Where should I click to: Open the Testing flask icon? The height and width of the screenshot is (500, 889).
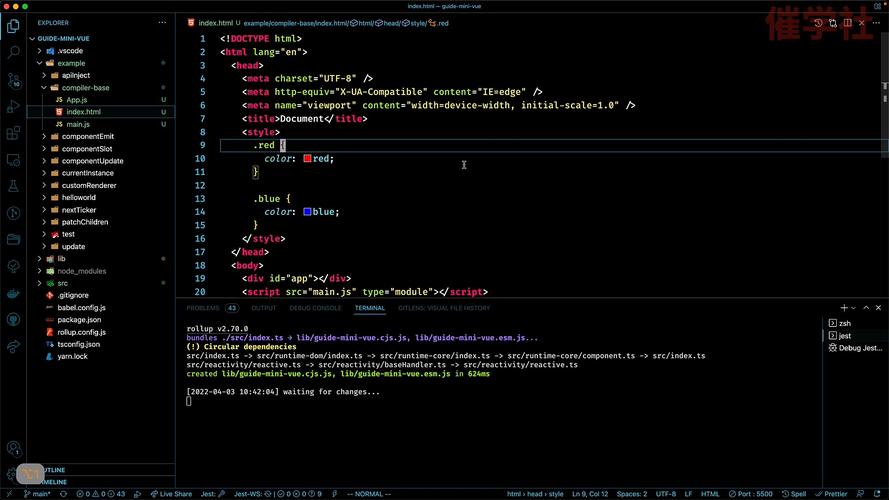tap(13, 187)
